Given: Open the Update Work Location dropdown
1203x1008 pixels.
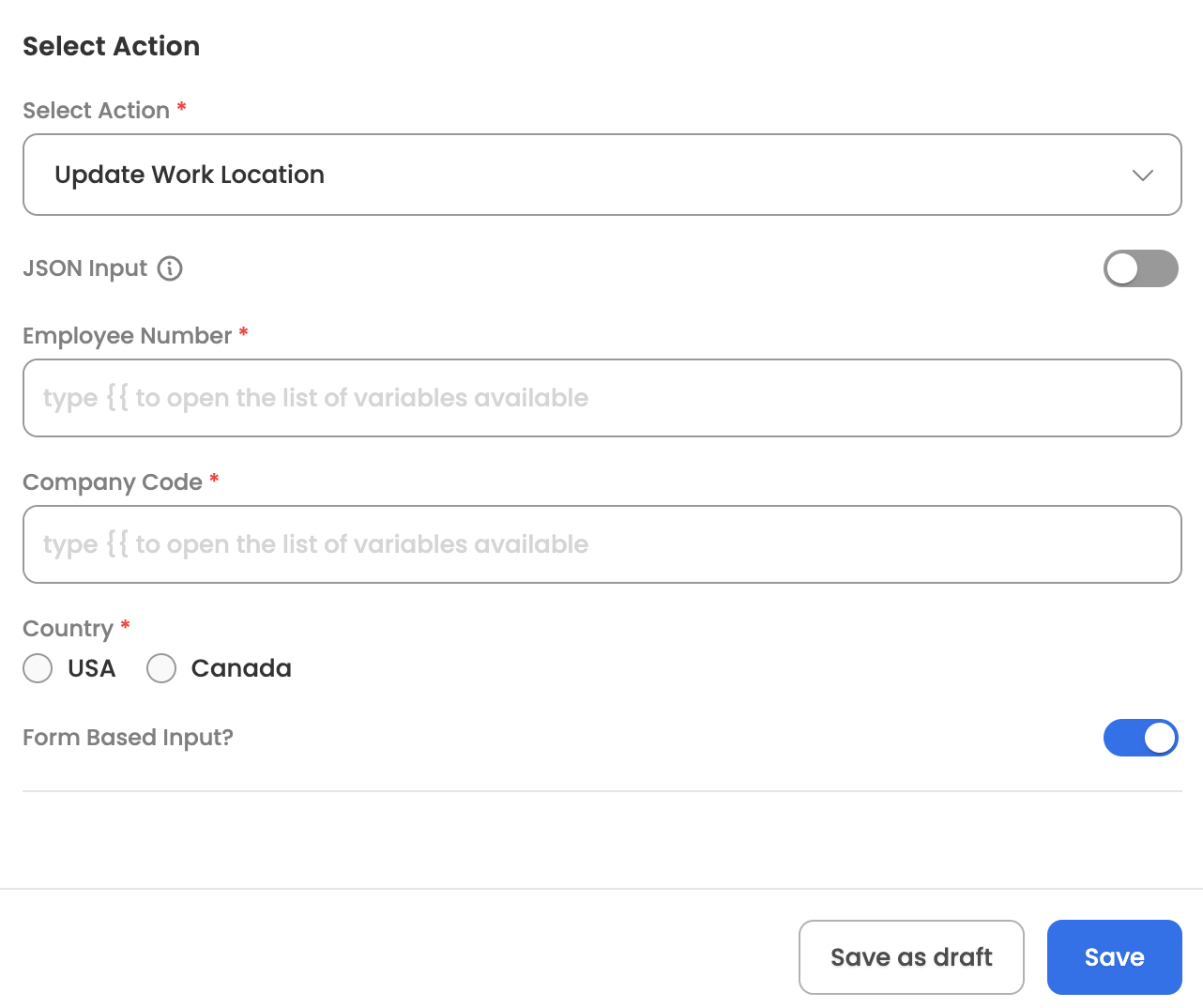Looking at the screenshot, I should [x=601, y=175].
